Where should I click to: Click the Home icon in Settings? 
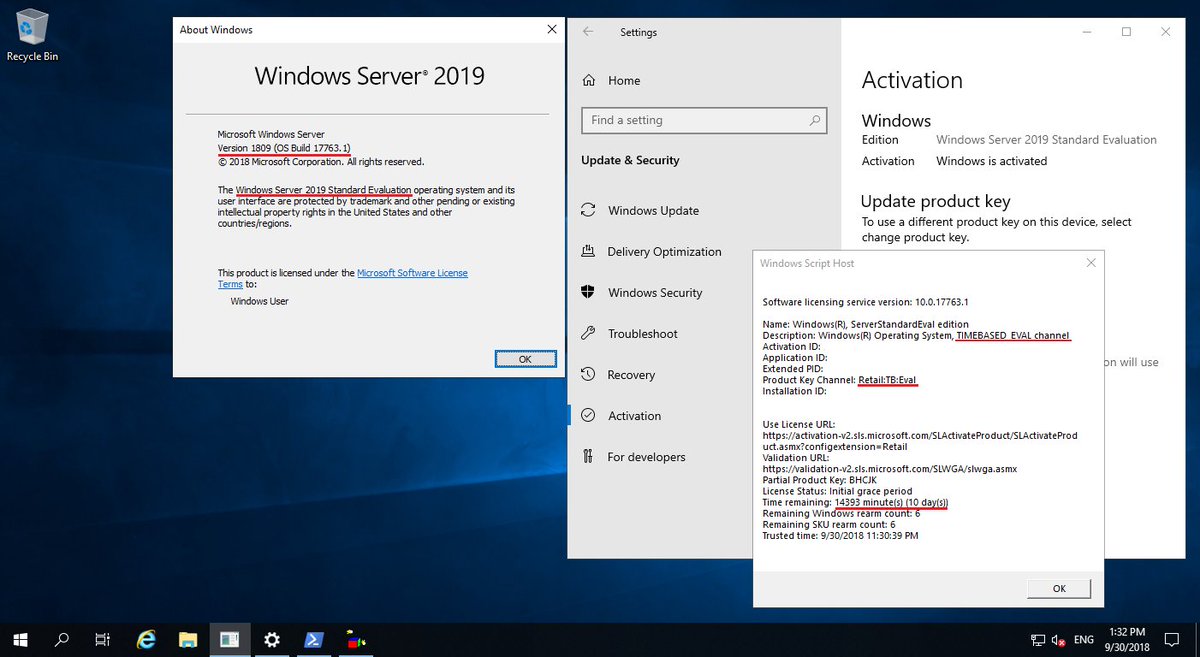pyautogui.click(x=589, y=80)
